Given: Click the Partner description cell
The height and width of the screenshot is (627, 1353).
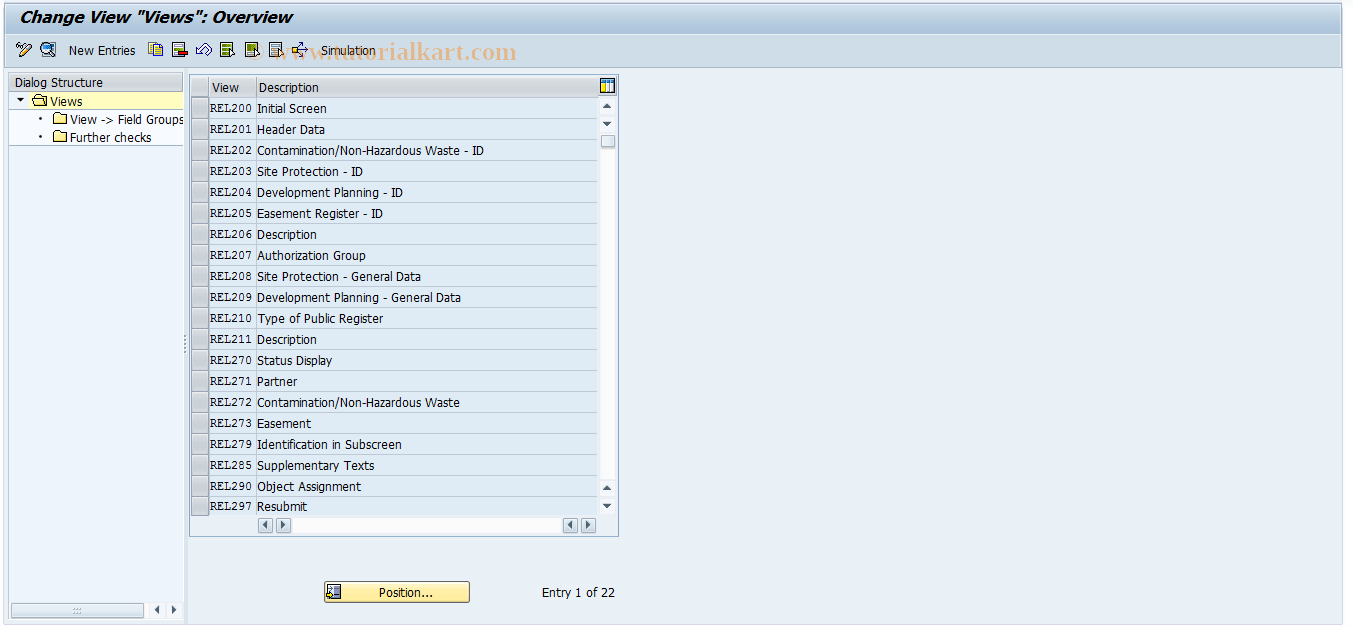Looking at the screenshot, I should [427, 381].
